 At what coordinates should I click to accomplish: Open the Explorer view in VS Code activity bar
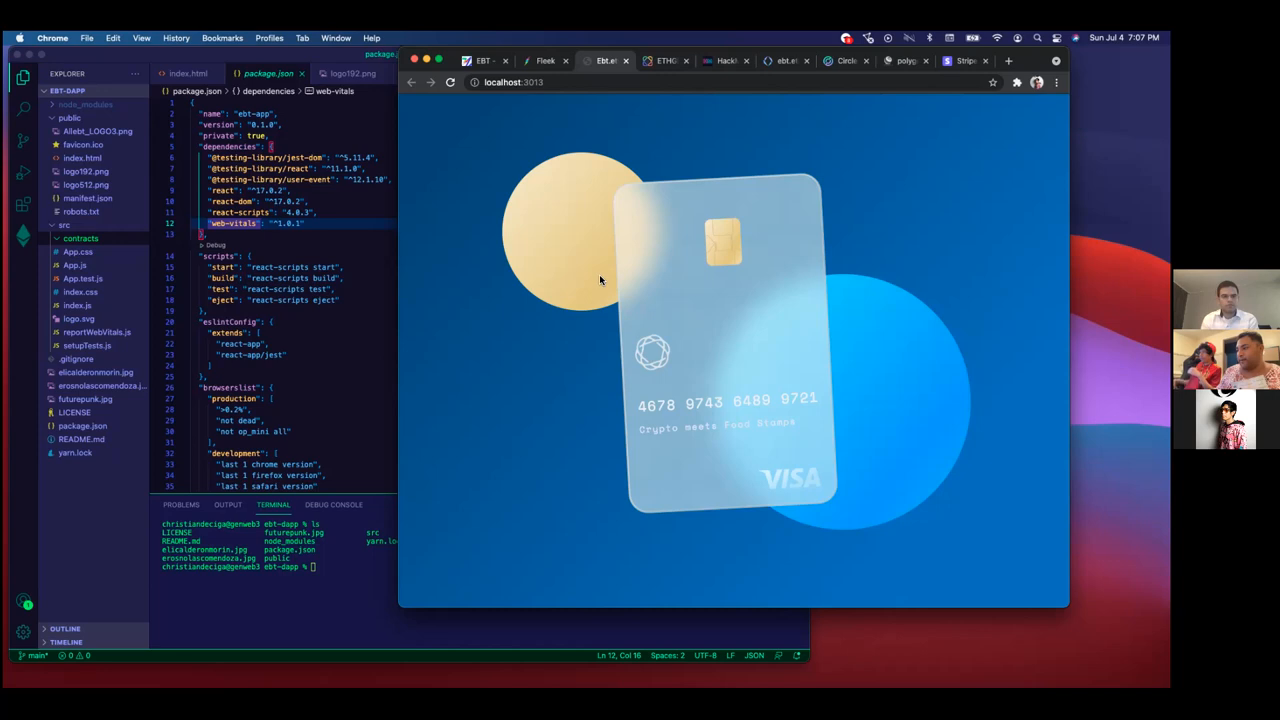(22, 77)
